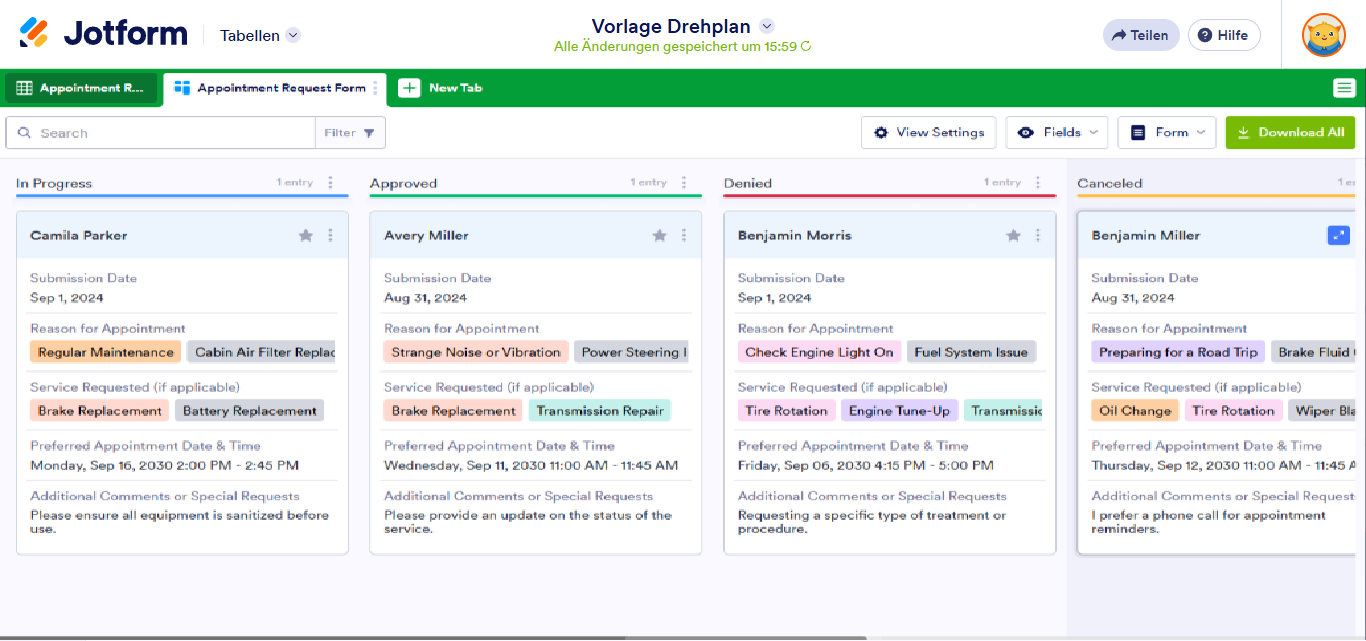Viewport: 1366px width, 641px height.
Task: Open In Progress column options menu
Action: point(330,183)
